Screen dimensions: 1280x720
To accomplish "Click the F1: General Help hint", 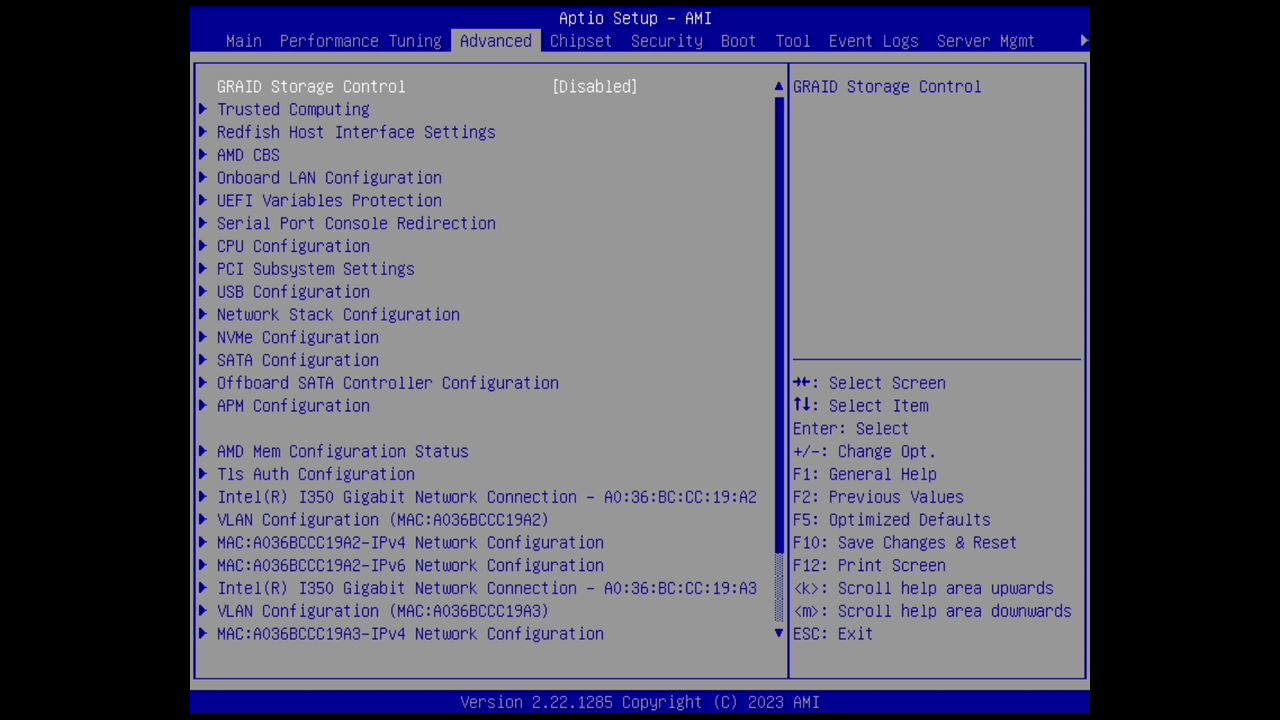I will click(865, 475).
